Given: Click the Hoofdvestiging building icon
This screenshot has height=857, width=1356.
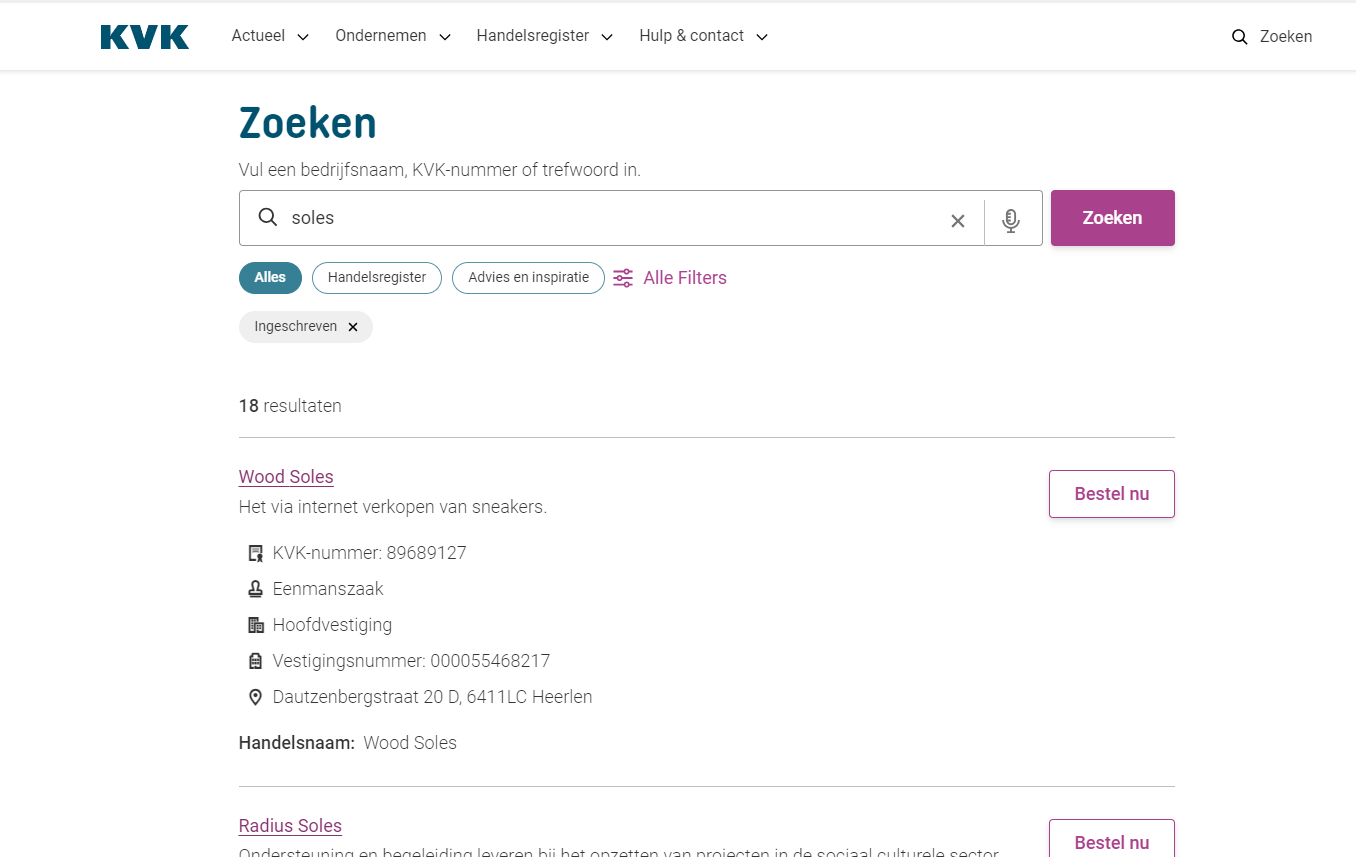Looking at the screenshot, I should [255, 625].
